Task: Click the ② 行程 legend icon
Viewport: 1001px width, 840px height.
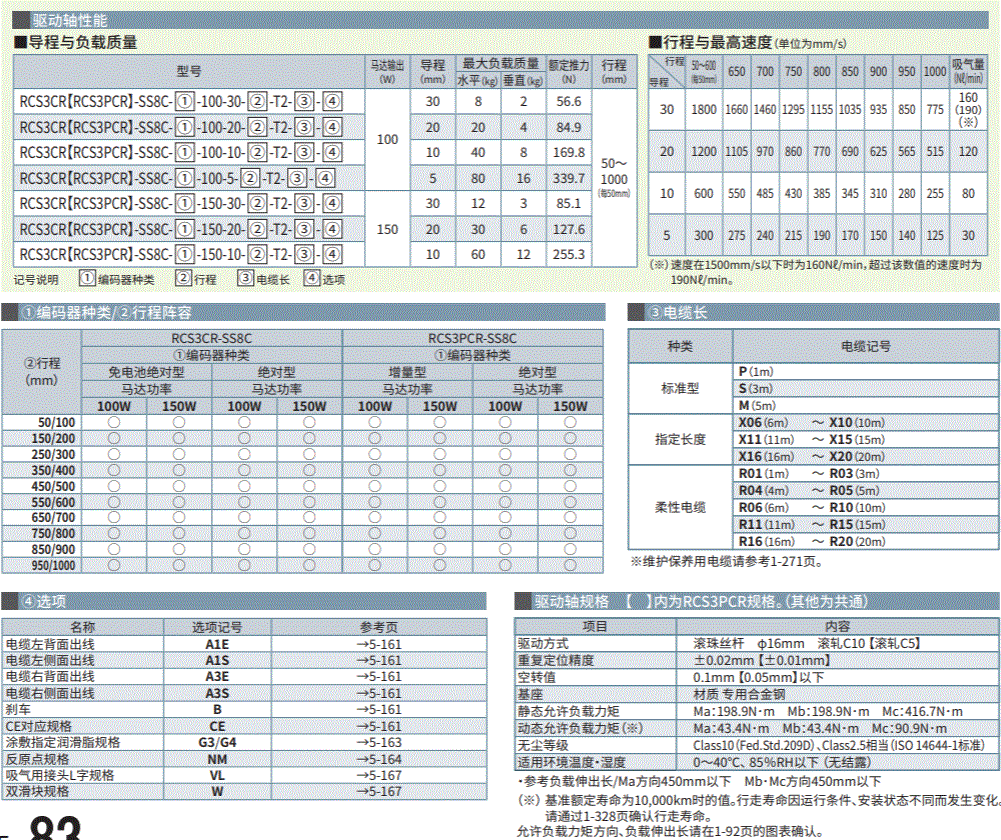Action: 184,279
